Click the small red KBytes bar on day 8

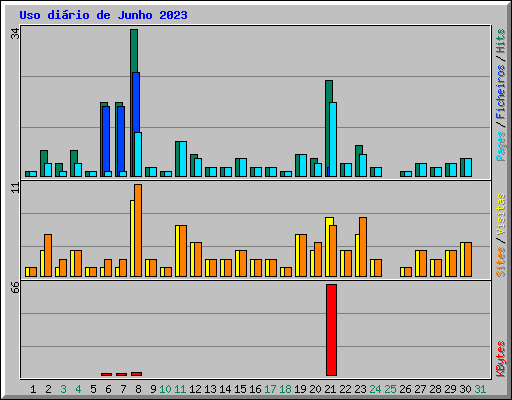pyautogui.click(x=136, y=374)
